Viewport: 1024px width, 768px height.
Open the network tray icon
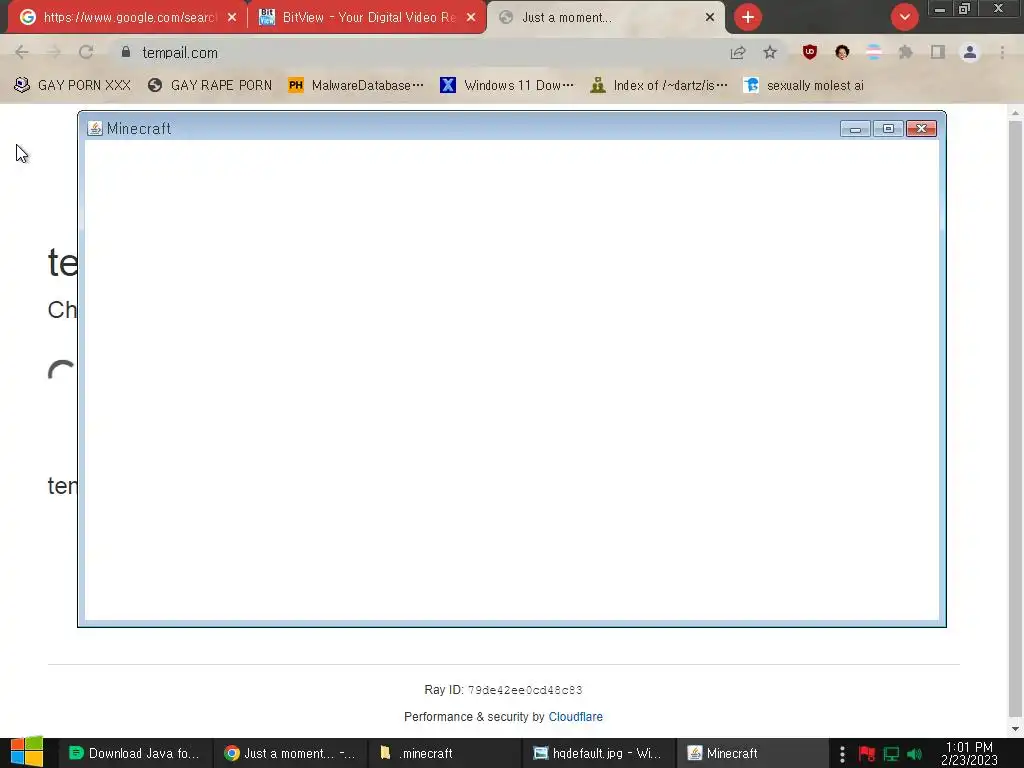(x=891, y=754)
